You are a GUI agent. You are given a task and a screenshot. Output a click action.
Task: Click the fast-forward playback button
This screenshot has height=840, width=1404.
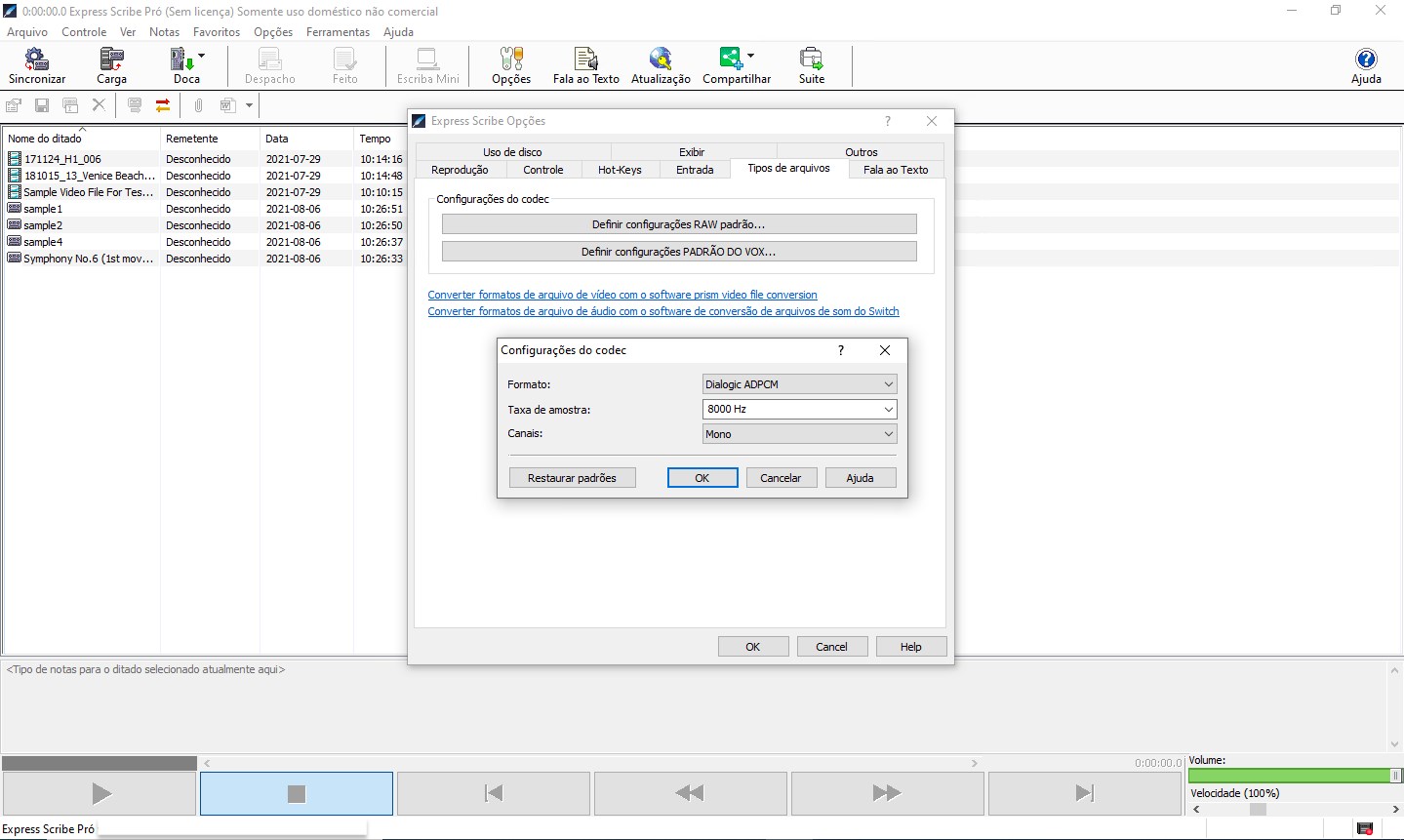[888, 794]
